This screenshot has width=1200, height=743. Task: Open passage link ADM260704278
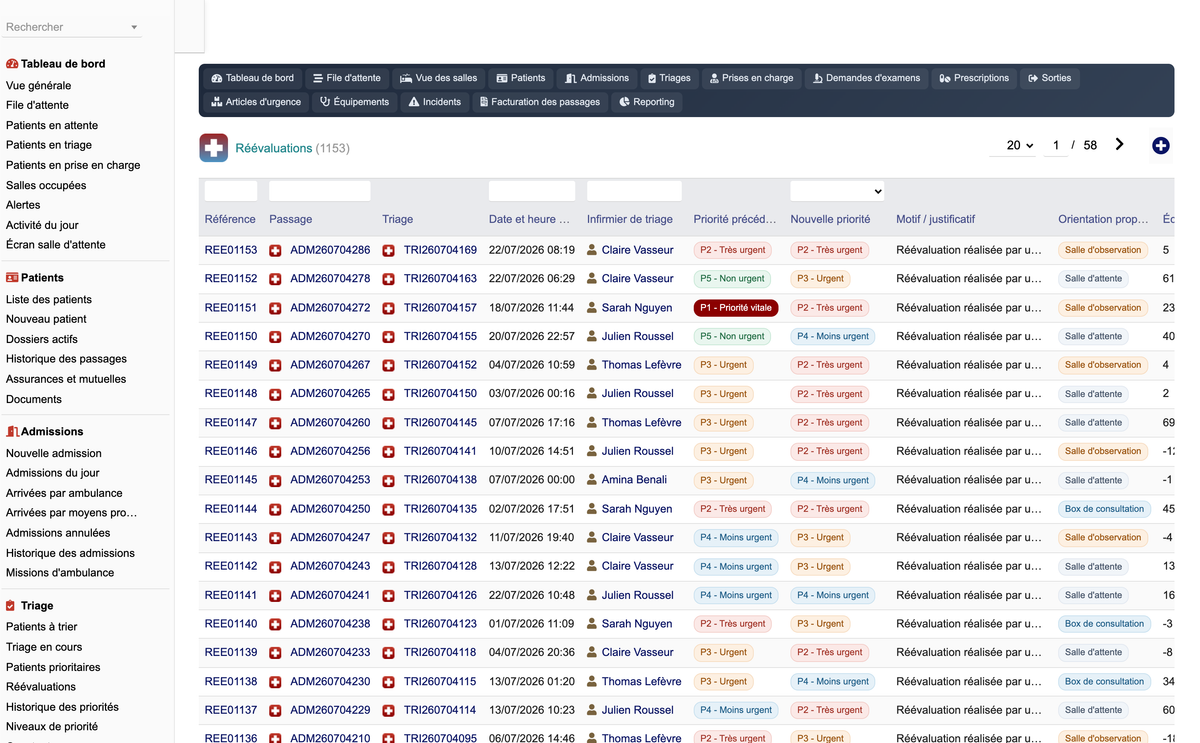click(x=330, y=279)
